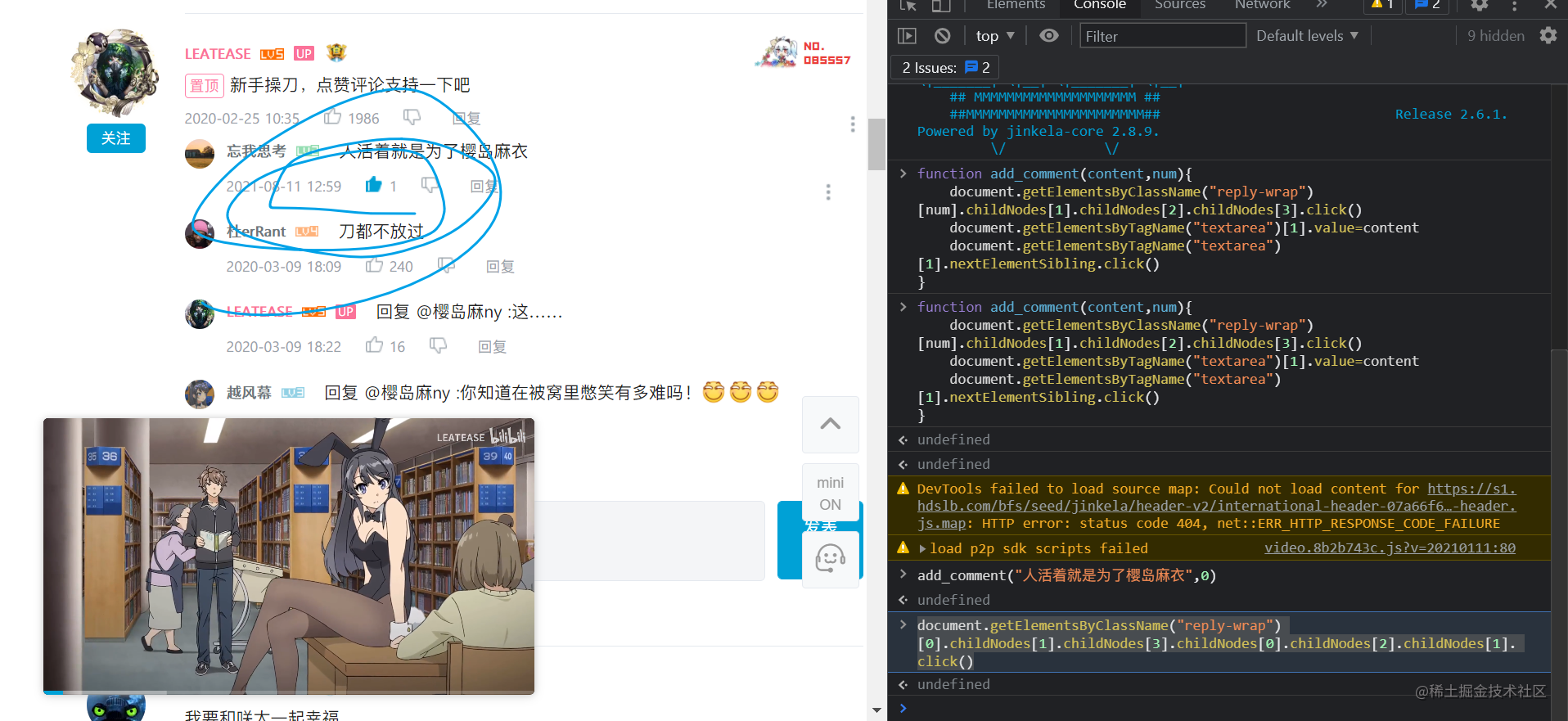Screen dimensions: 1568x721
Task: Like the reply with 240 likes
Action: pos(374,265)
